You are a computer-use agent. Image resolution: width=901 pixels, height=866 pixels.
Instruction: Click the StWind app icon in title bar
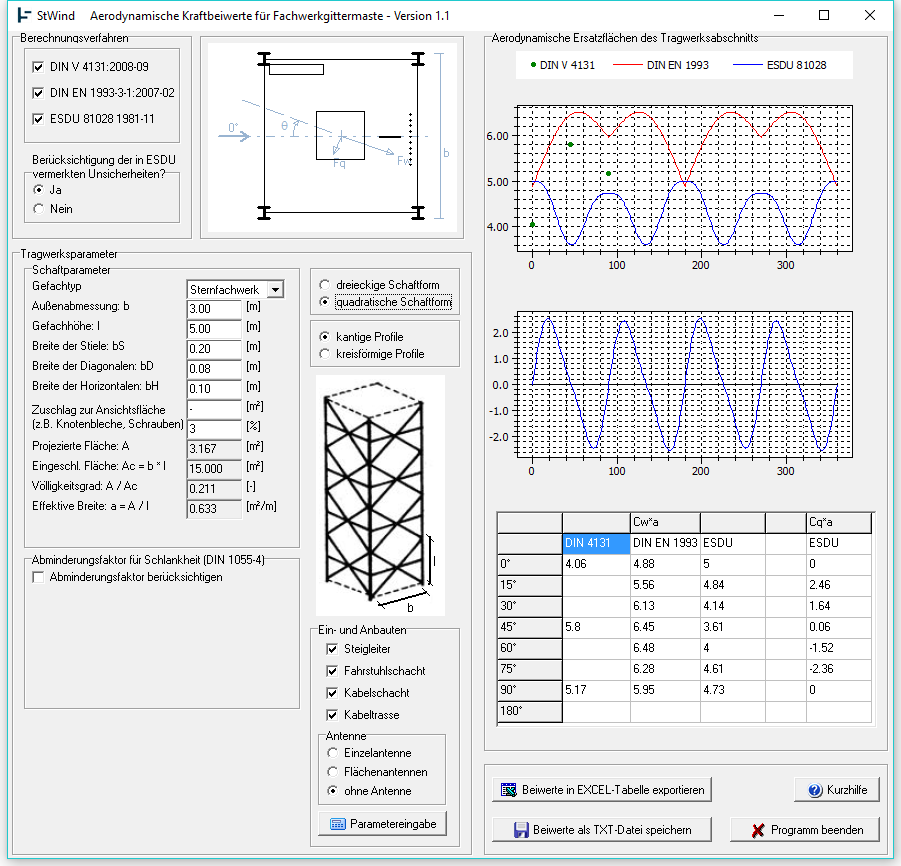[25, 16]
